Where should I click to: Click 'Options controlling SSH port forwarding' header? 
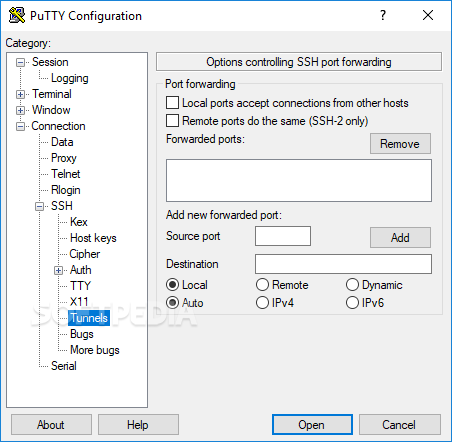(x=299, y=62)
